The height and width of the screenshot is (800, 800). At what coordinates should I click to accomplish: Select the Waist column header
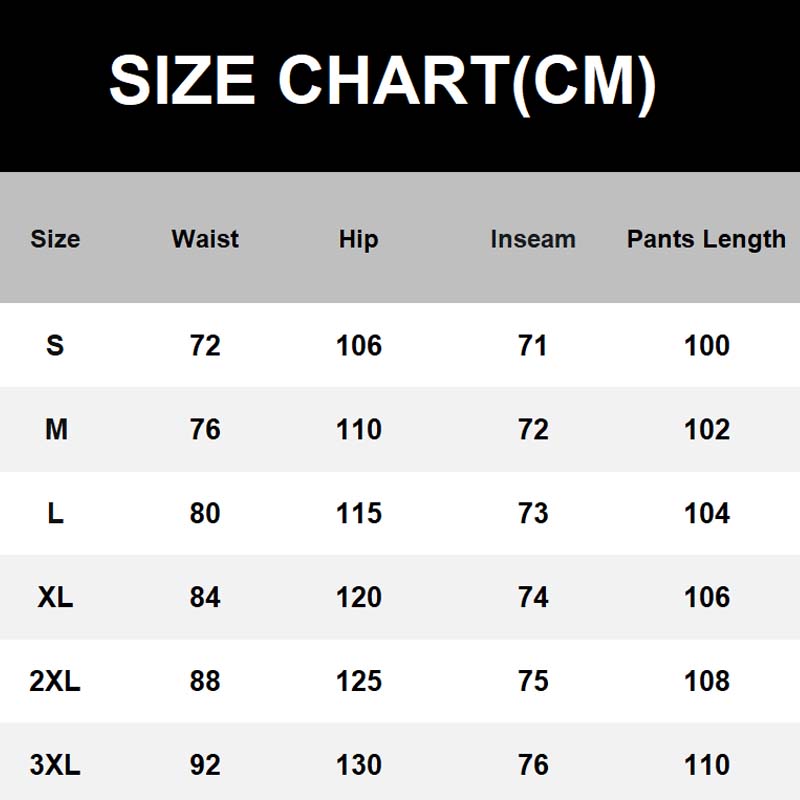coord(205,239)
